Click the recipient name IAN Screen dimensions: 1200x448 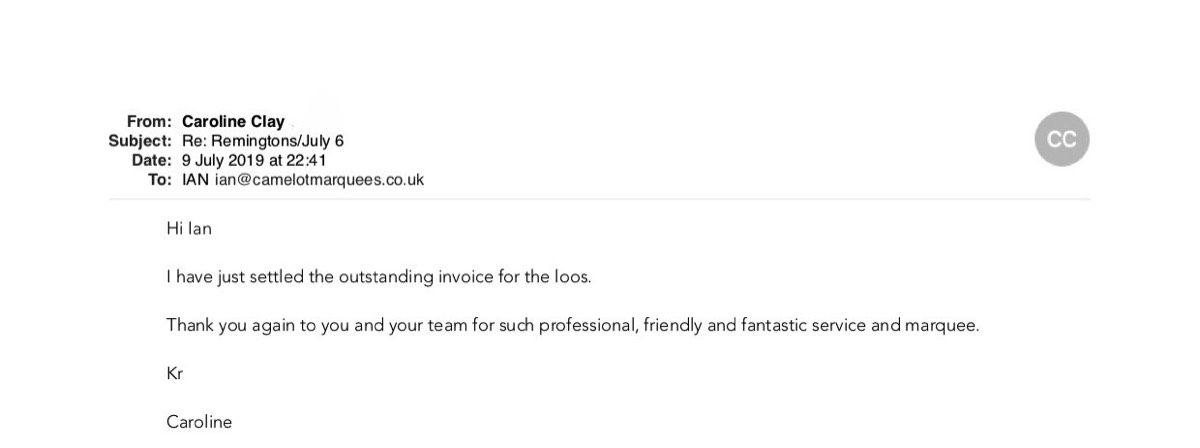pyautogui.click(x=195, y=180)
